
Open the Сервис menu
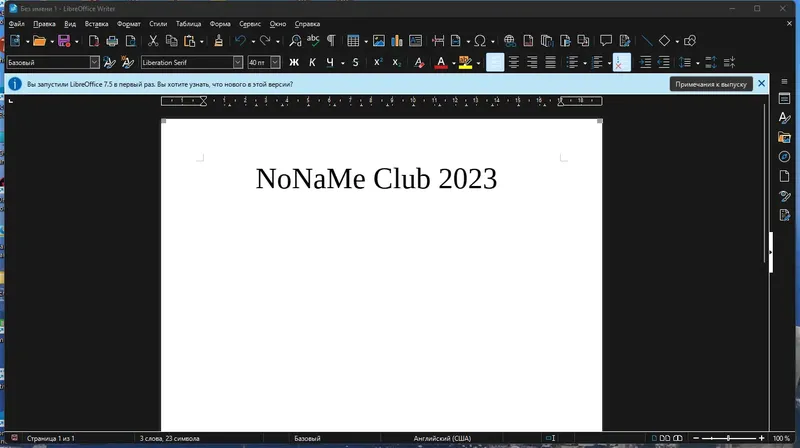(250, 24)
